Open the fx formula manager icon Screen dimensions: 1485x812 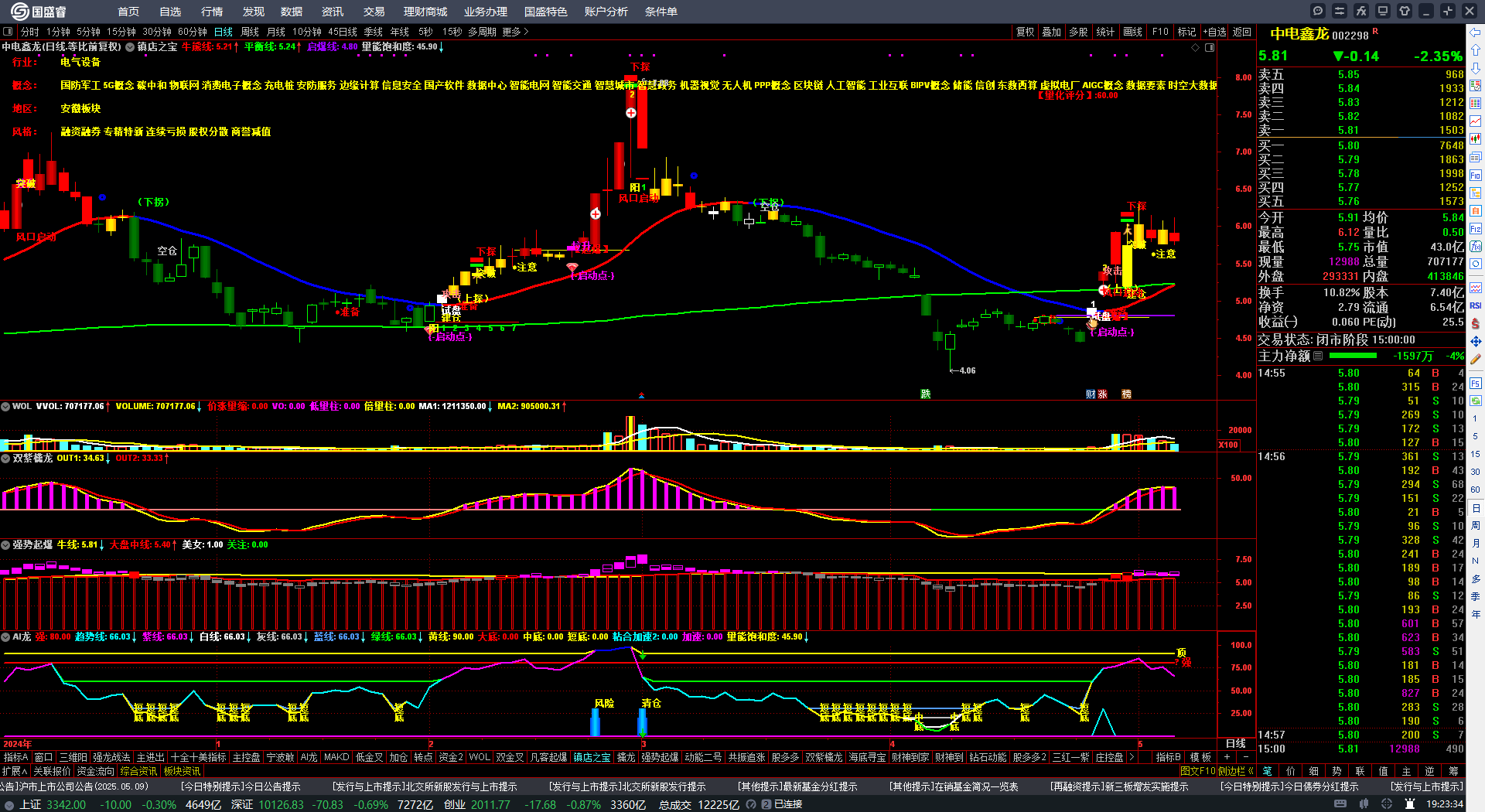(1361, 11)
